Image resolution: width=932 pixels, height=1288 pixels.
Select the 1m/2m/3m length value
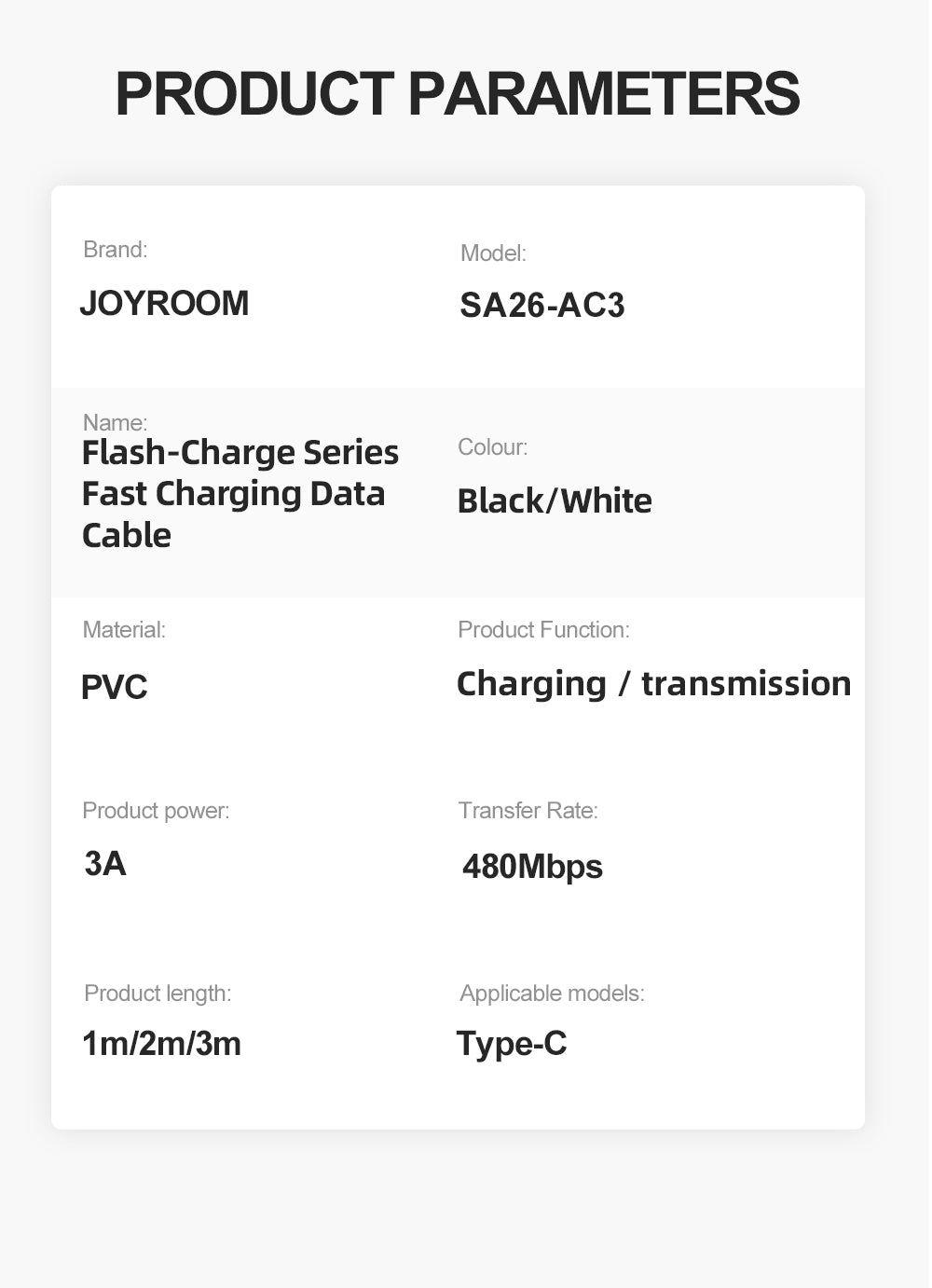161,1044
